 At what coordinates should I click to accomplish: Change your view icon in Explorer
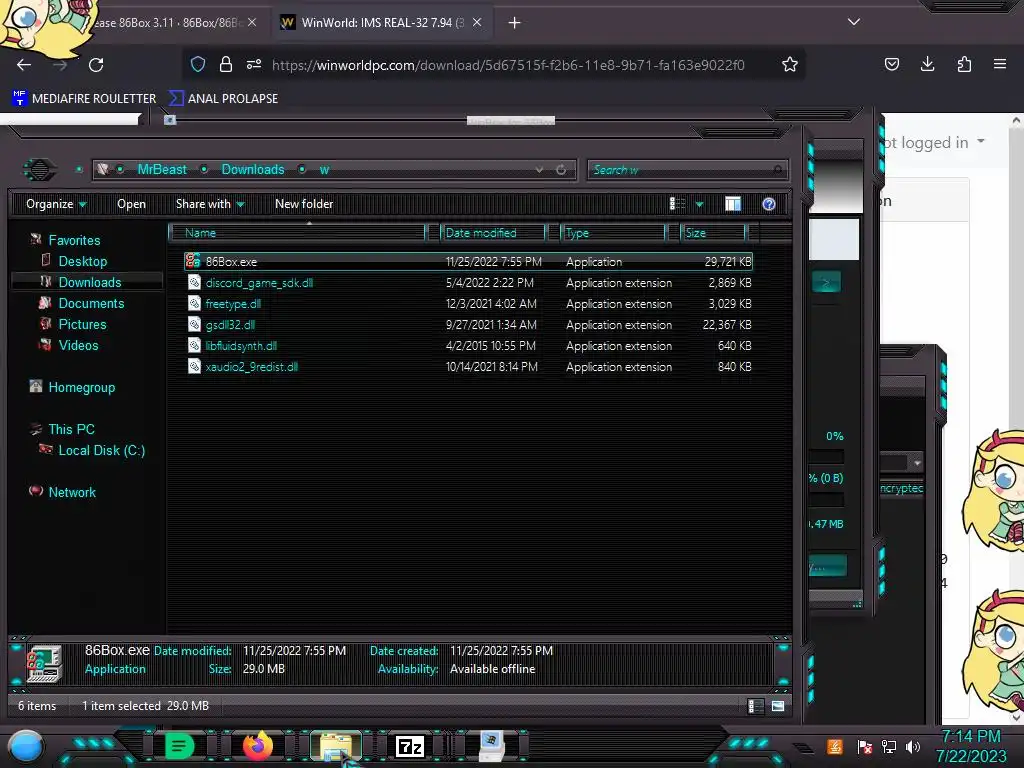pyautogui.click(x=677, y=204)
